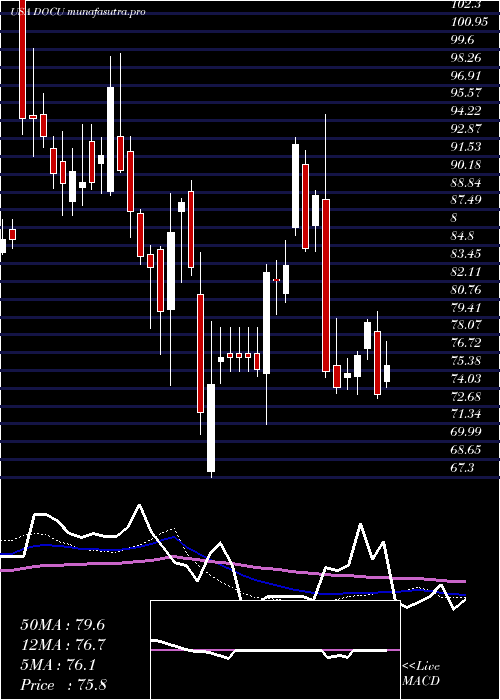Select the 99.6 price axis label
The height and width of the screenshot is (700, 500).
click(x=463, y=40)
